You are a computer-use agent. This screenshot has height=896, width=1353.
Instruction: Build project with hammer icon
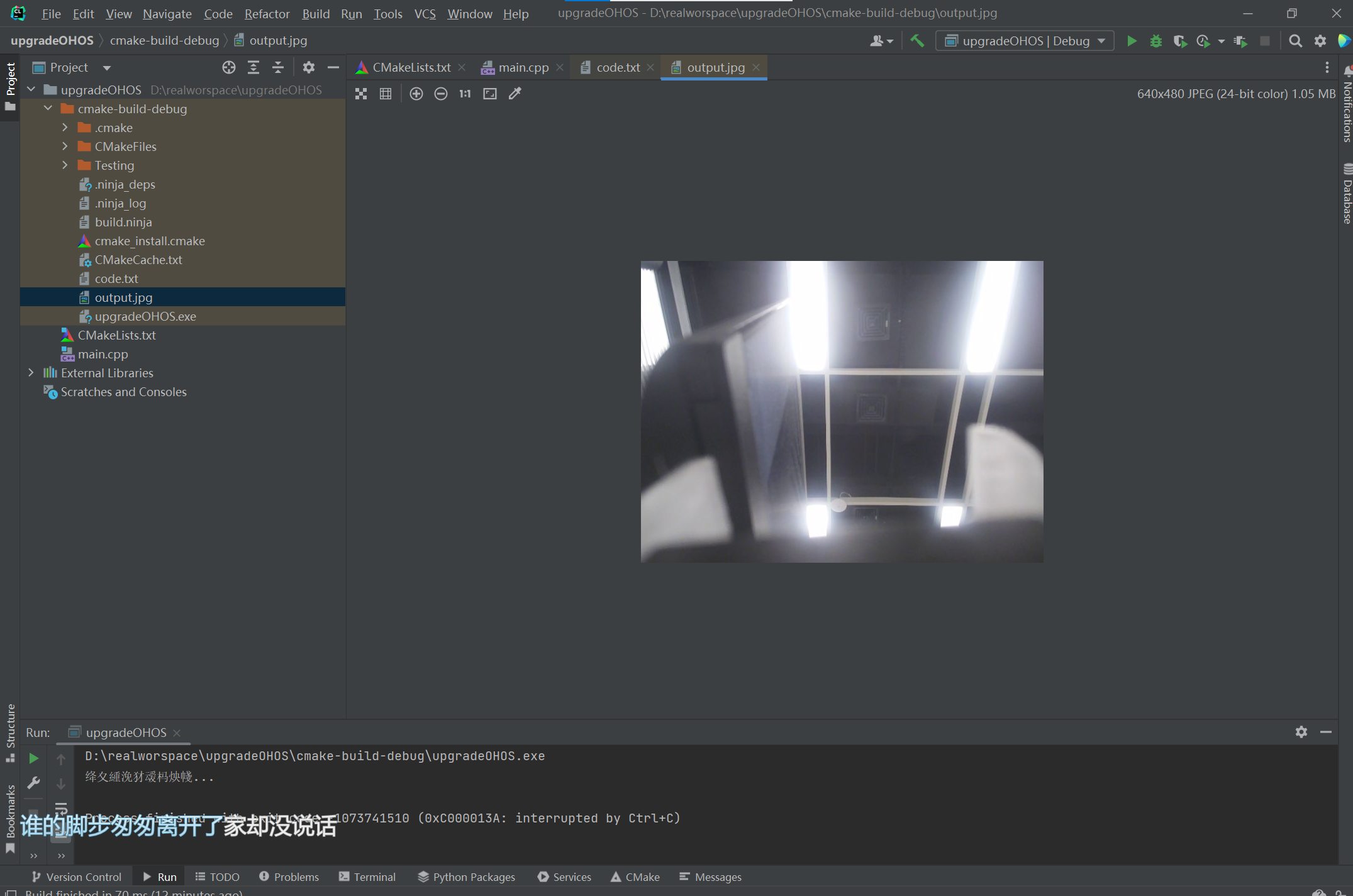click(x=917, y=41)
